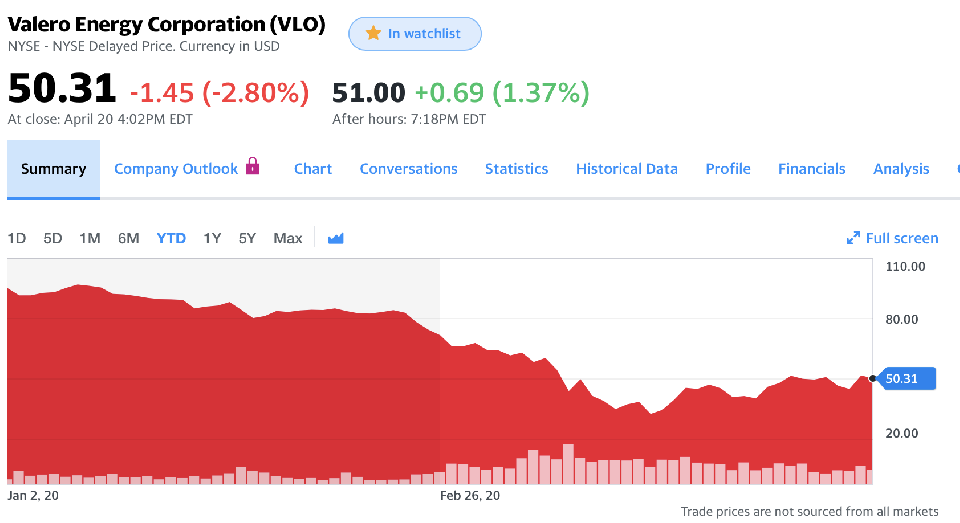
Task: Switch to the Statistics tab
Action: [x=516, y=169]
